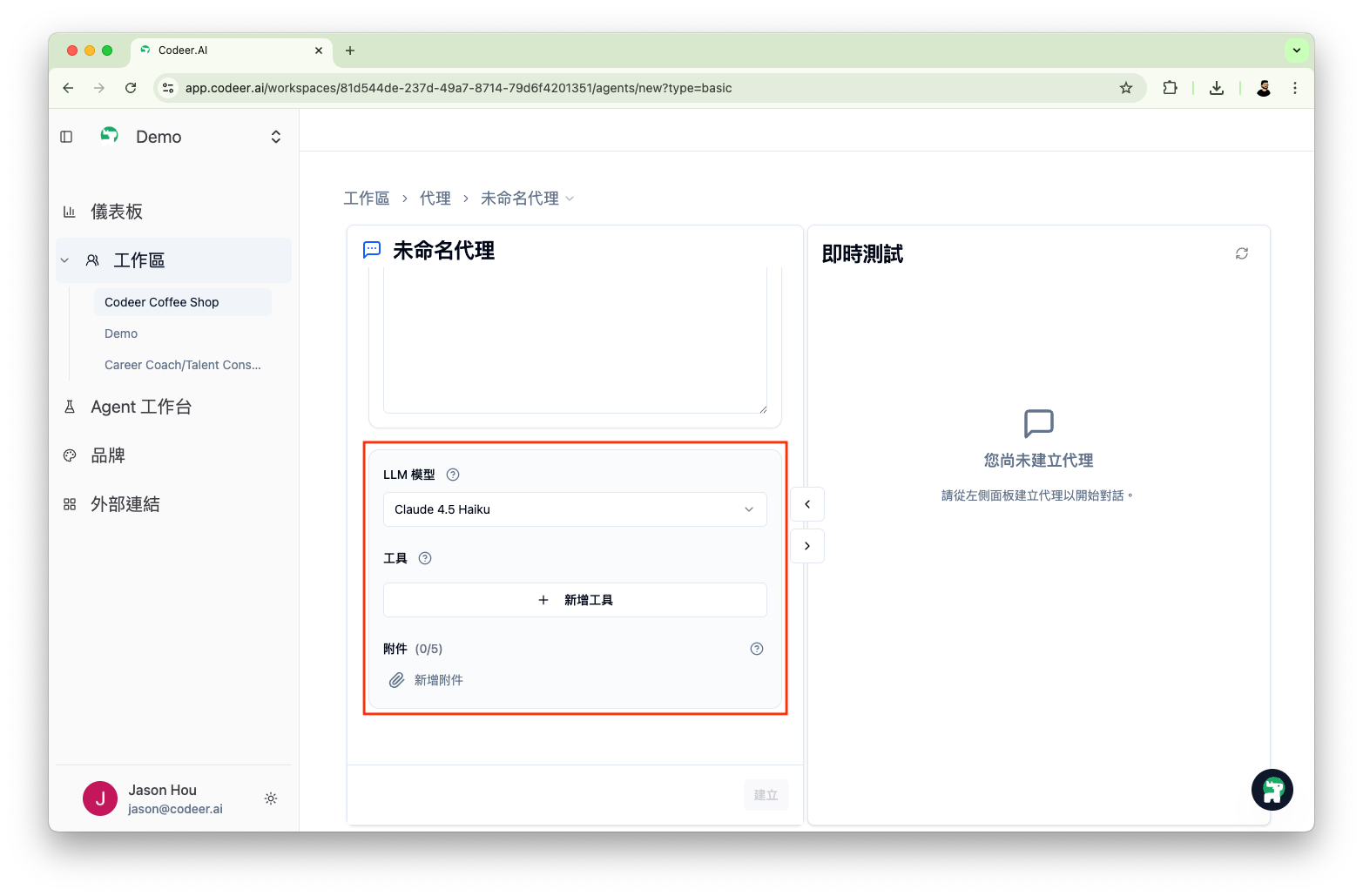Toggle light/dark theme sun icon
Screen dimensions: 1363x896
pos(271,798)
